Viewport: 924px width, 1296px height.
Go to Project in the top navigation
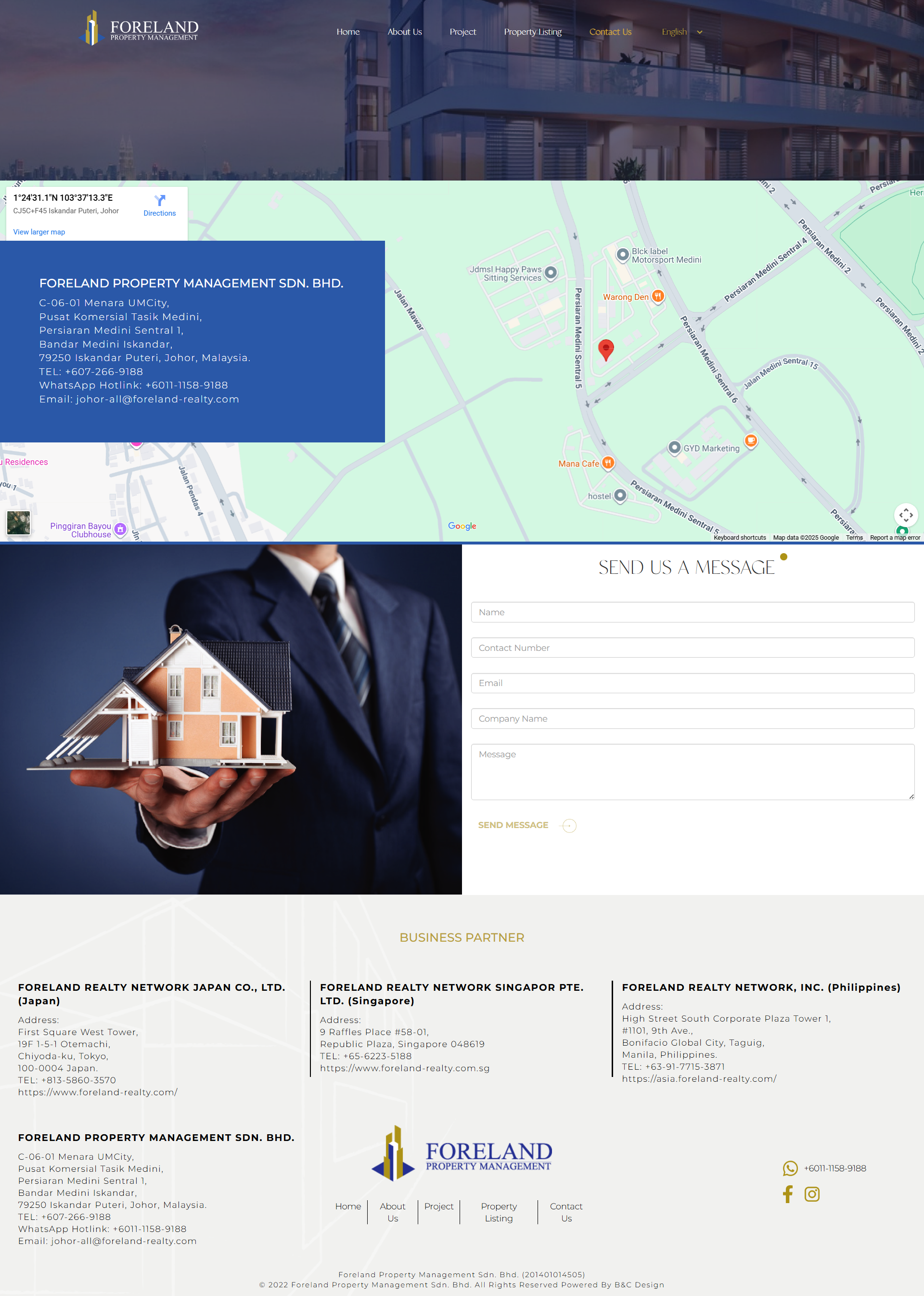click(x=462, y=32)
